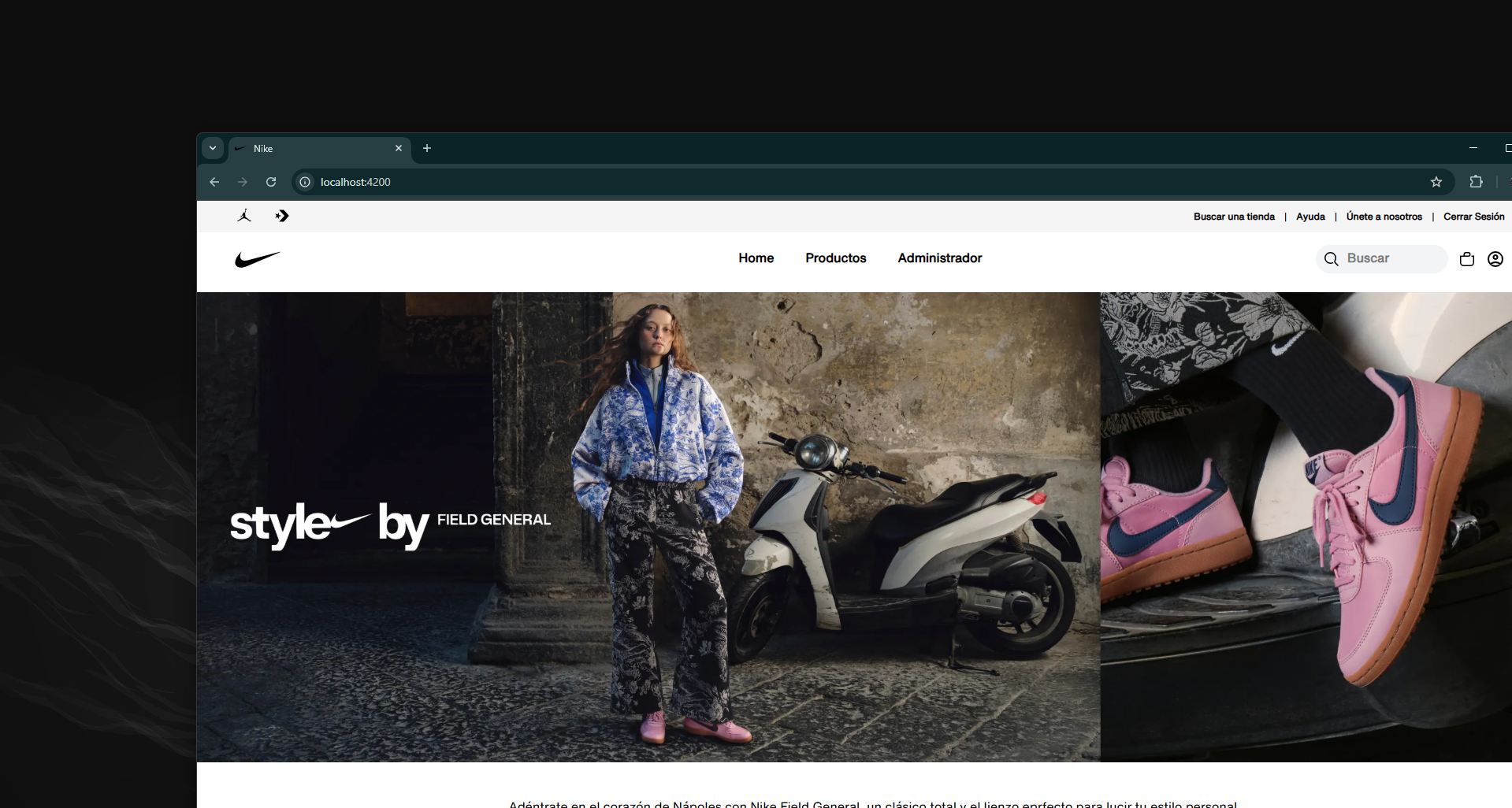Bookmark page with the star icon
1512x808 pixels.
click(x=1436, y=182)
